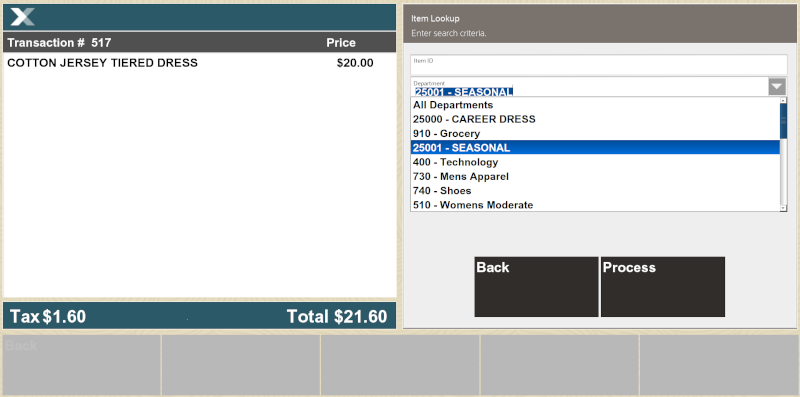Click the Department combo box text field
Viewport: 800px width, 397px height.
click(x=589, y=87)
